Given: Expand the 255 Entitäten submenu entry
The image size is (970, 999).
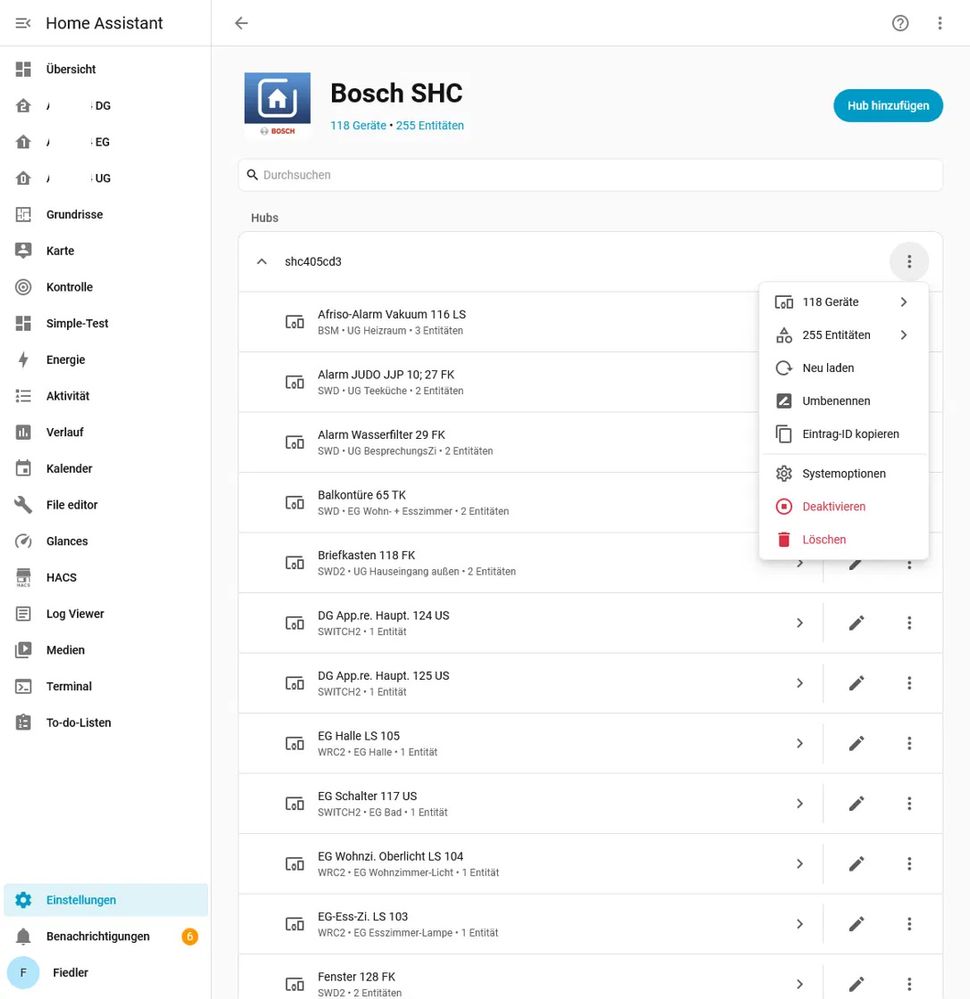Looking at the screenshot, I should [843, 335].
